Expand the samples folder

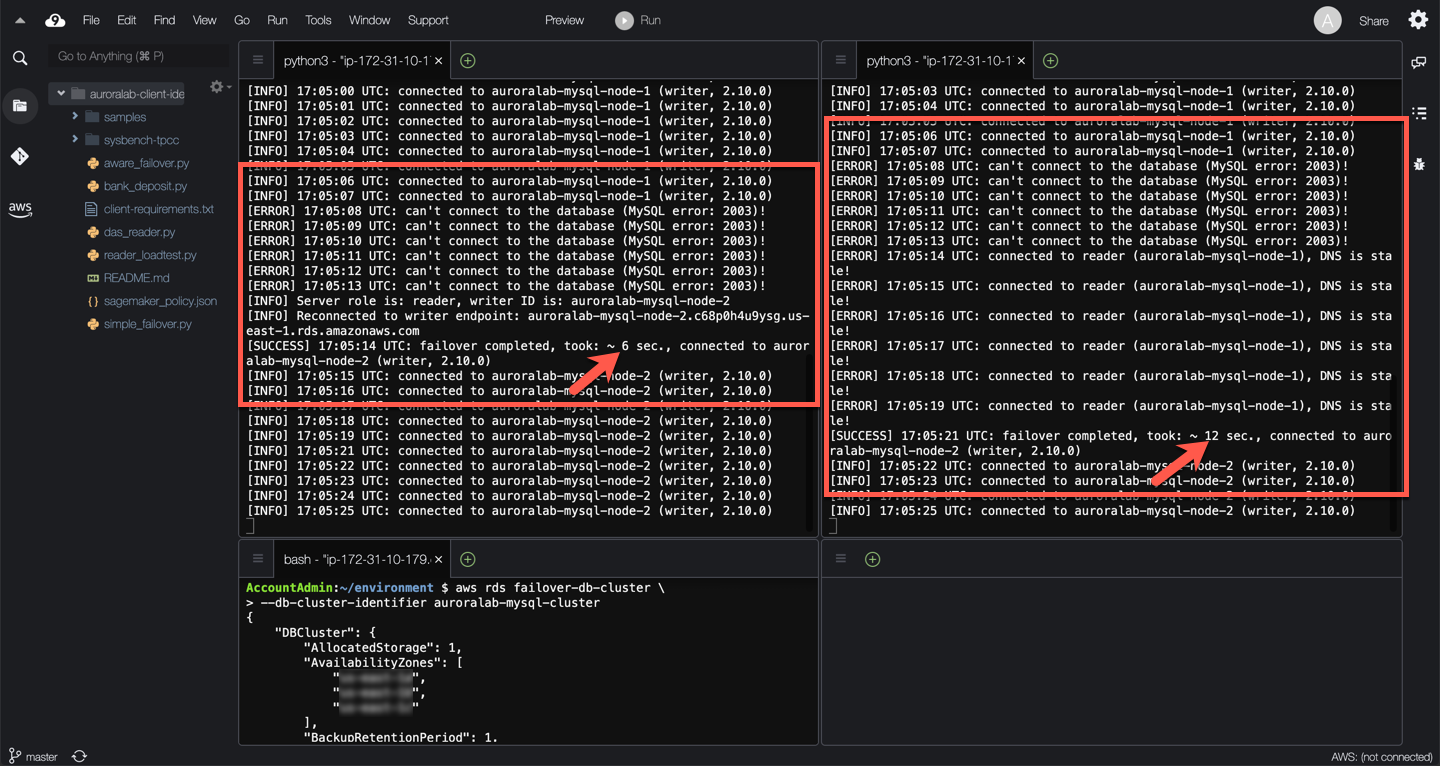(75, 117)
